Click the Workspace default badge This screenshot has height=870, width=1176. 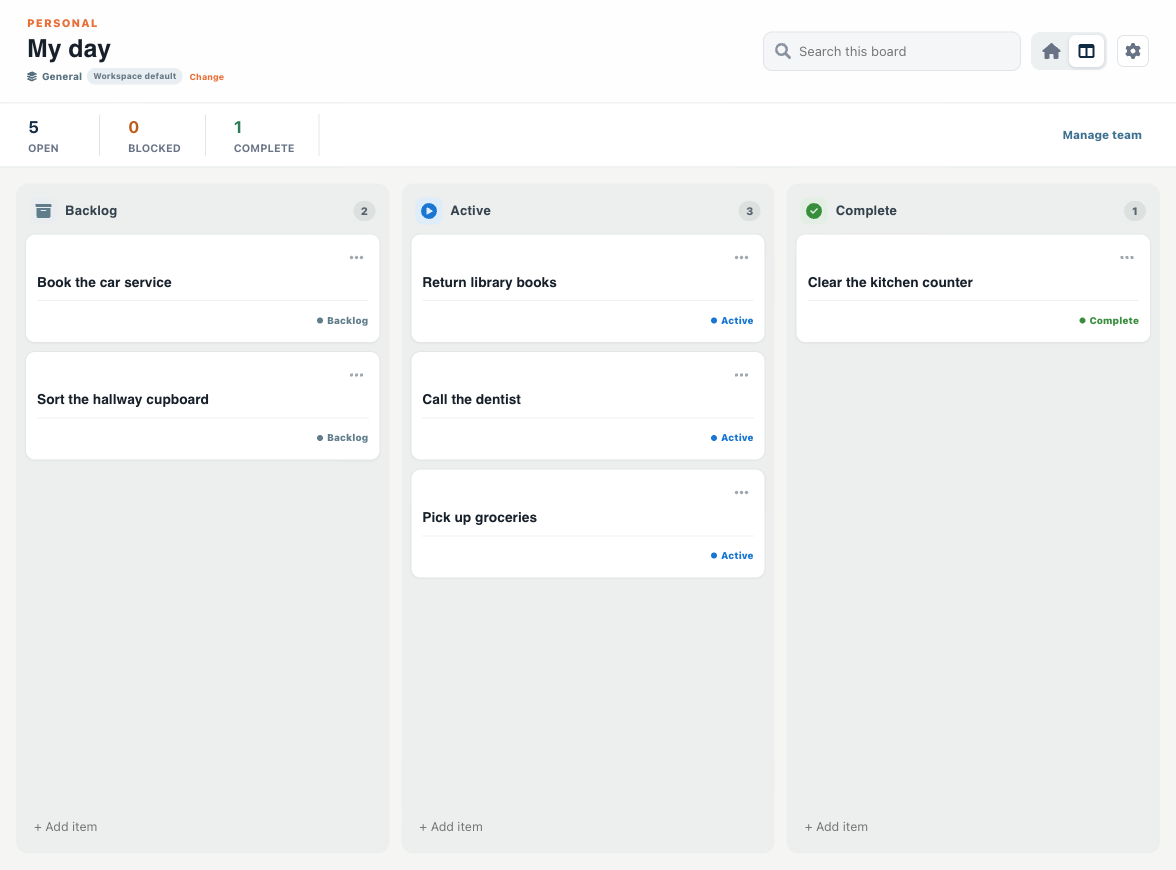[134, 76]
